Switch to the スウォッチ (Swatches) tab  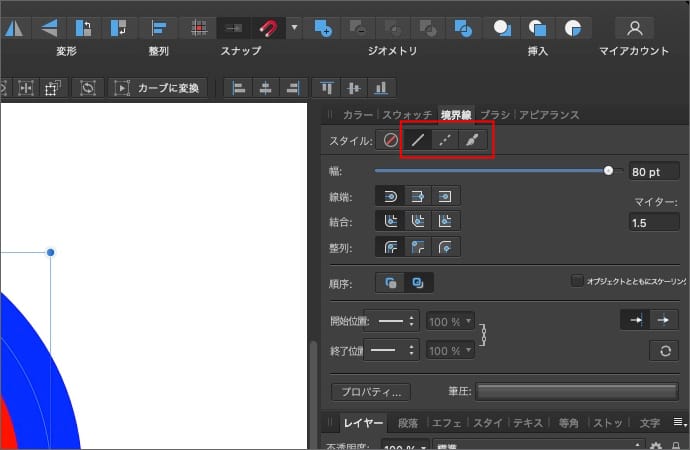click(x=407, y=115)
